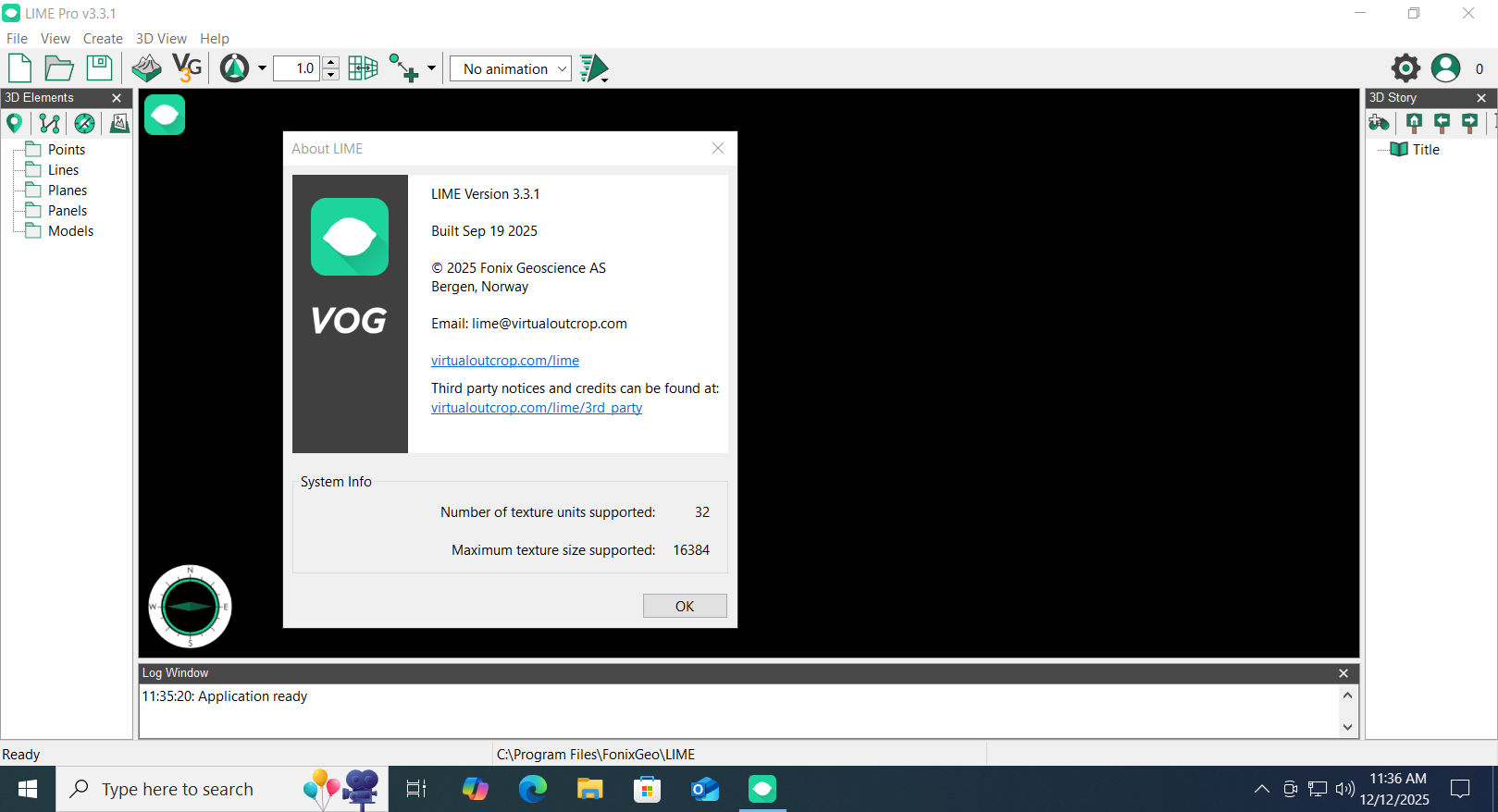Decrease the exaggeration value with down arrow
Image resolution: width=1498 pixels, height=812 pixels.
pos(330,75)
